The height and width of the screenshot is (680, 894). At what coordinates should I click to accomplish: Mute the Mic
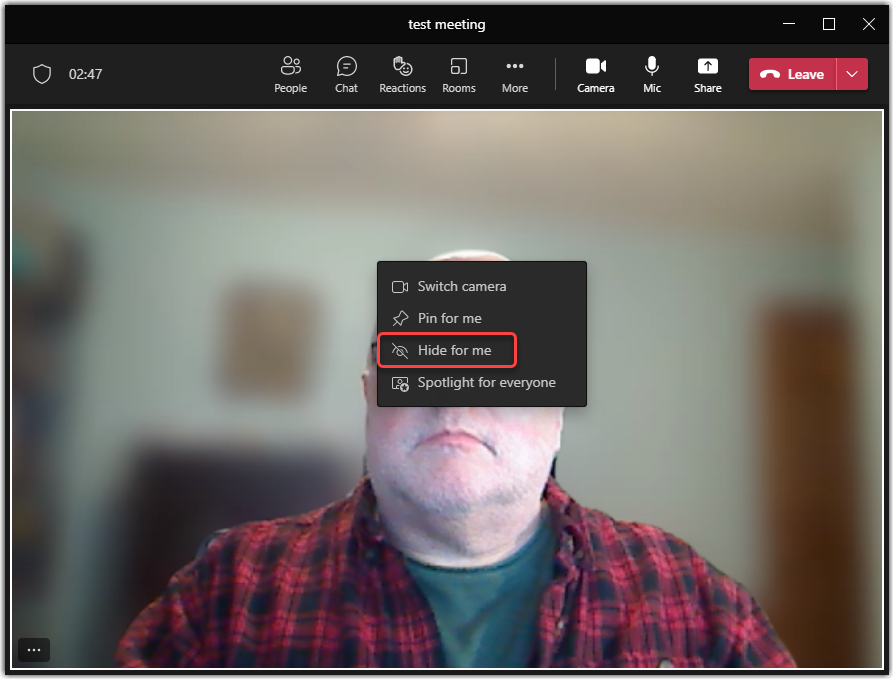[652, 74]
